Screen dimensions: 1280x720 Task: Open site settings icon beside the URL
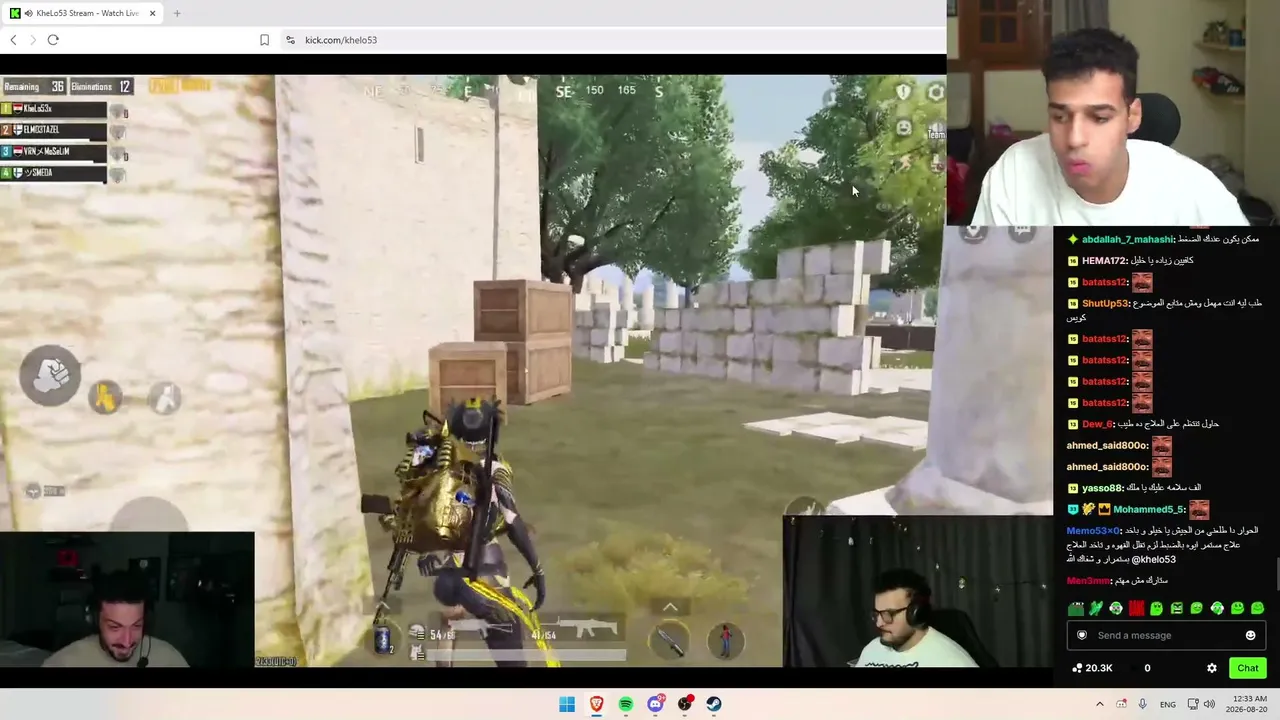[290, 40]
